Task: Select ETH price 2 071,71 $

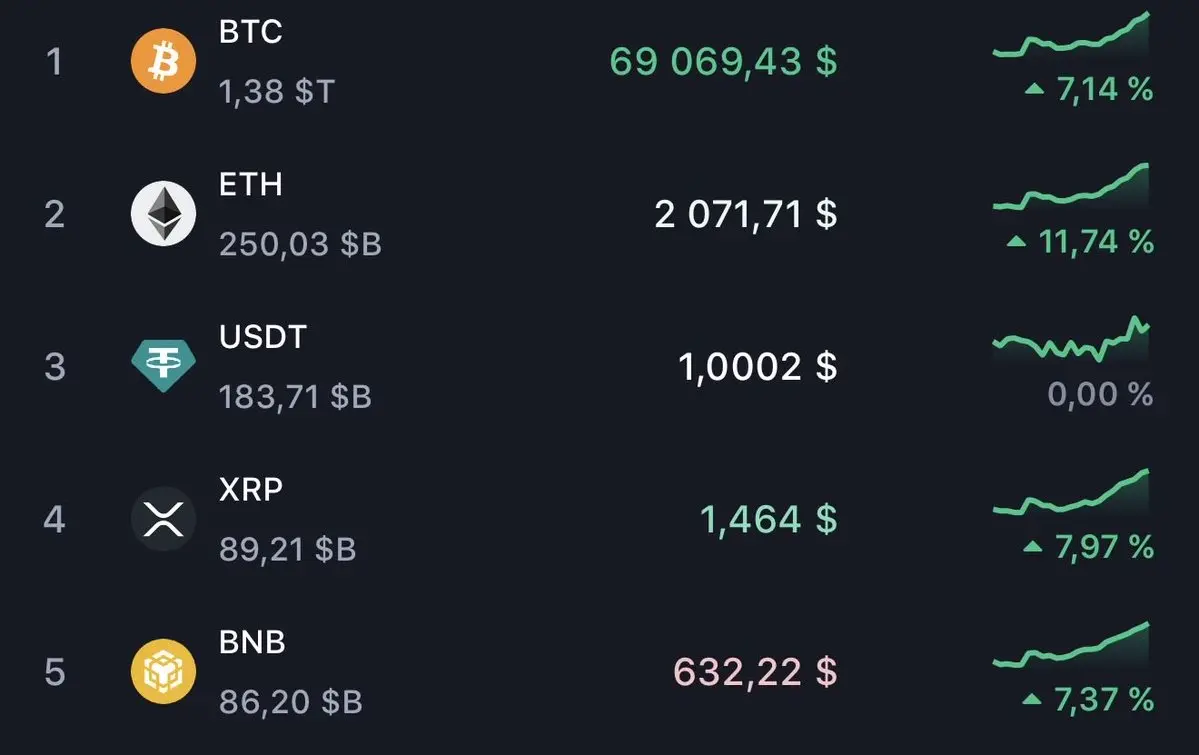Action: click(x=746, y=214)
